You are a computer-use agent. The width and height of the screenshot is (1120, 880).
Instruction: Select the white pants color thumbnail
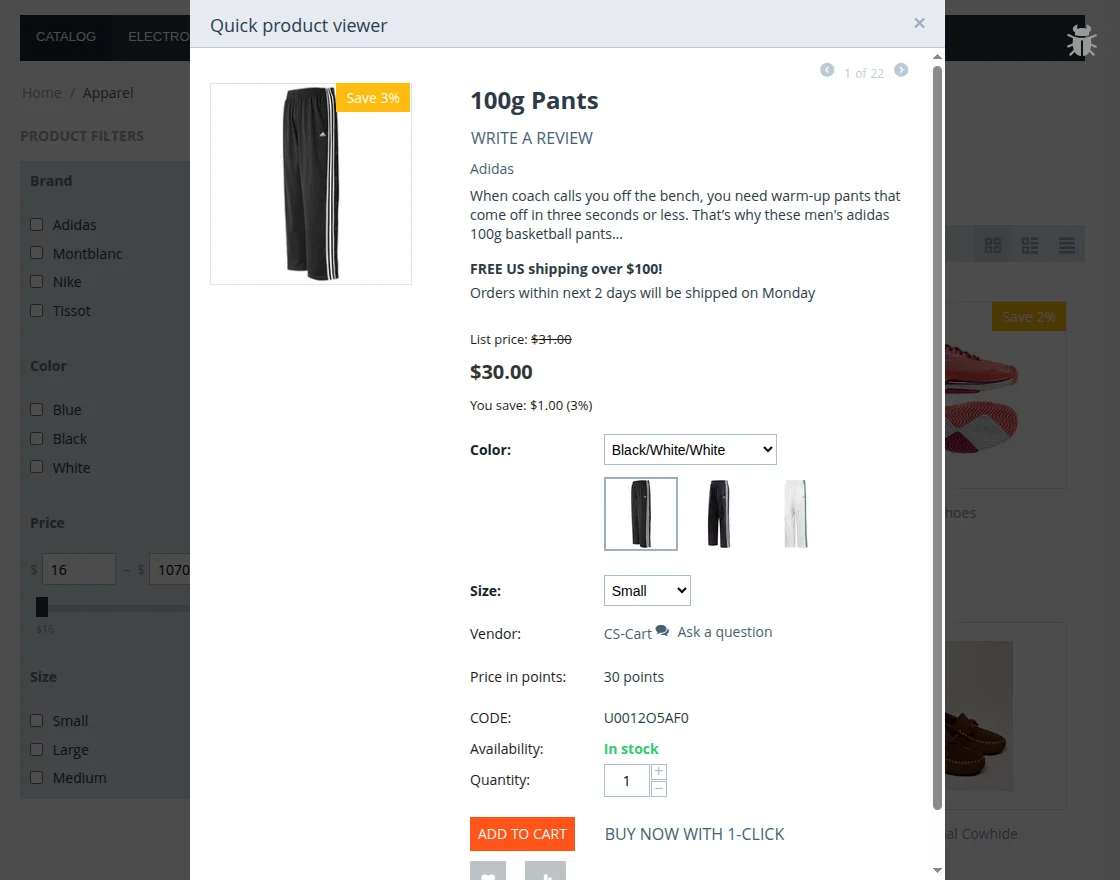pyautogui.click(x=796, y=513)
